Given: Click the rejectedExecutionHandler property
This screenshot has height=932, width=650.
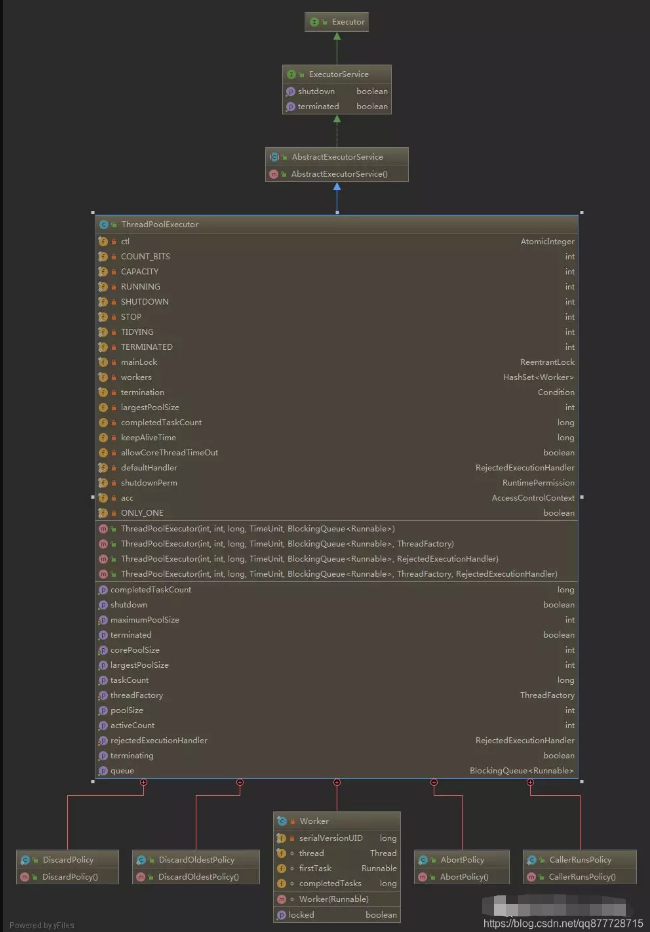Looking at the screenshot, I should 159,741.
